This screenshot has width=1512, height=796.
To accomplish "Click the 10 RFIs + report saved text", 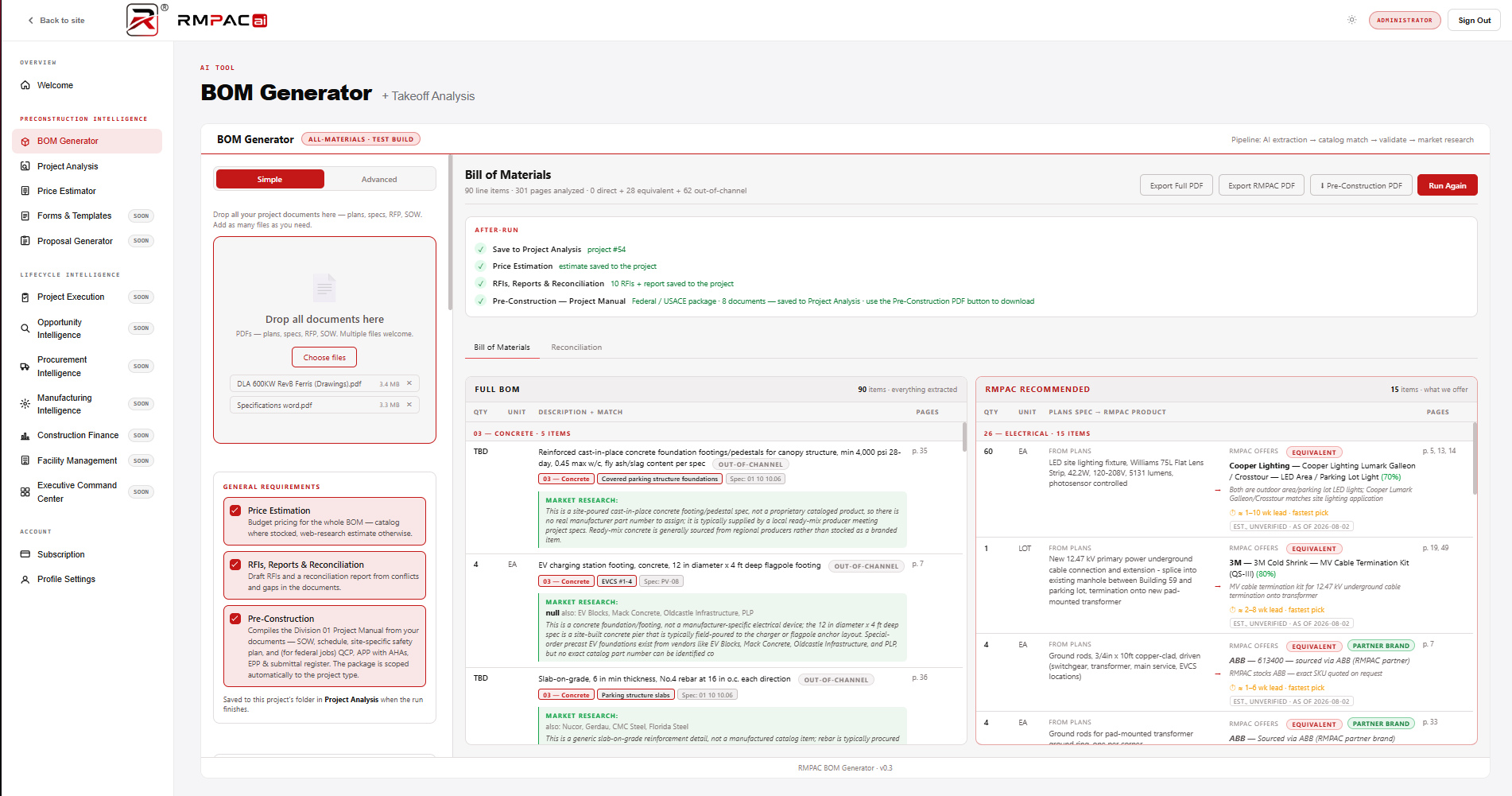I will pos(672,284).
